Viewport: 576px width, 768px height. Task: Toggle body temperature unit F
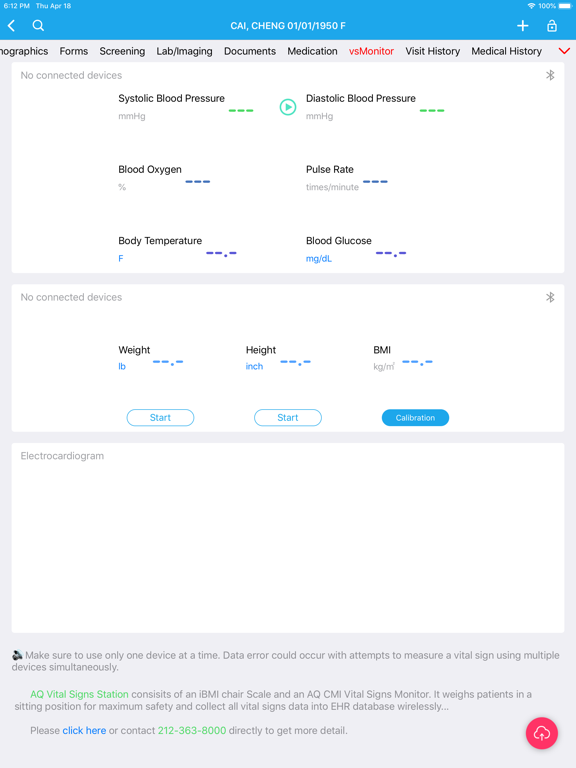pyautogui.click(x=120, y=258)
